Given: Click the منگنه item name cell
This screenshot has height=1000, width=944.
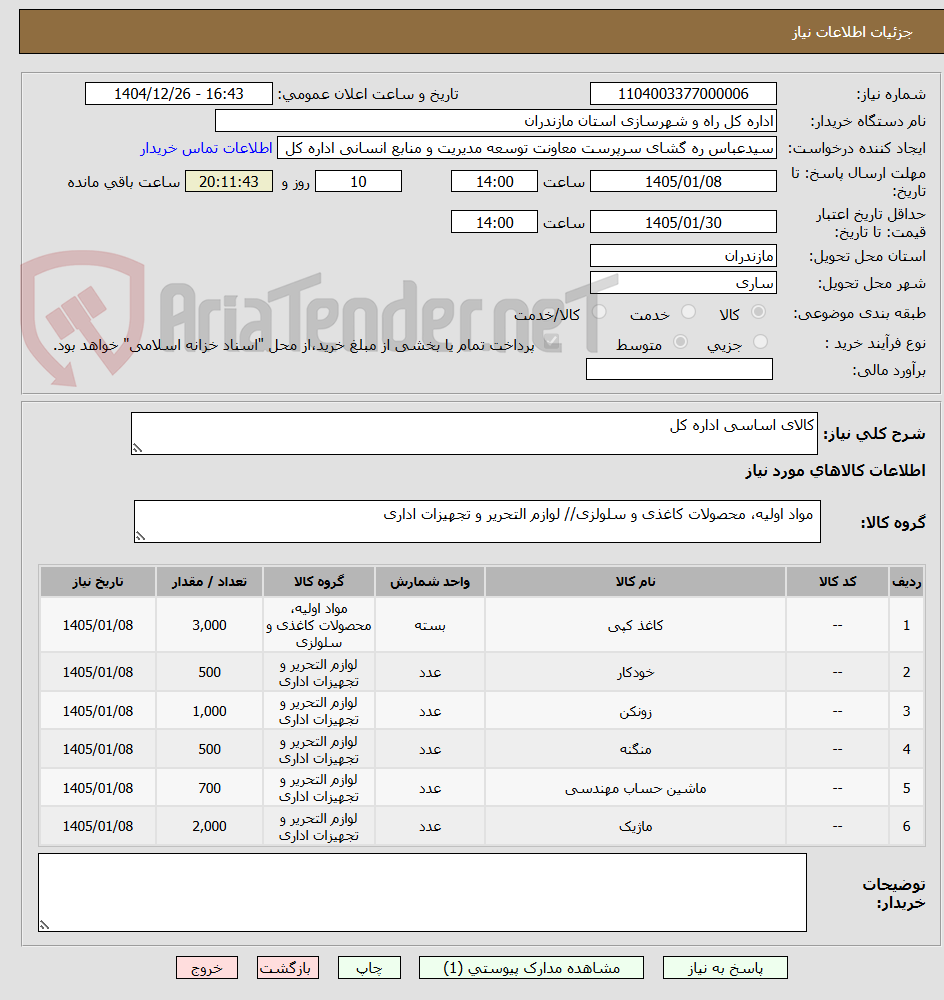Looking at the screenshot, I should pyautogui.click(x=635, y=749).
